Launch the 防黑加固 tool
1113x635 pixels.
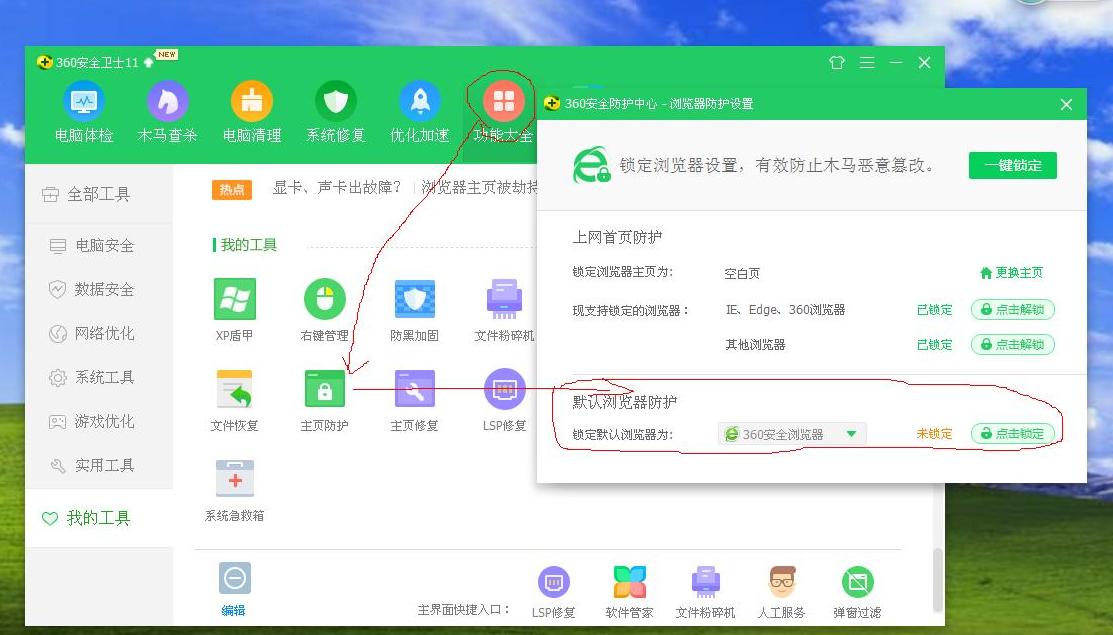415,310
